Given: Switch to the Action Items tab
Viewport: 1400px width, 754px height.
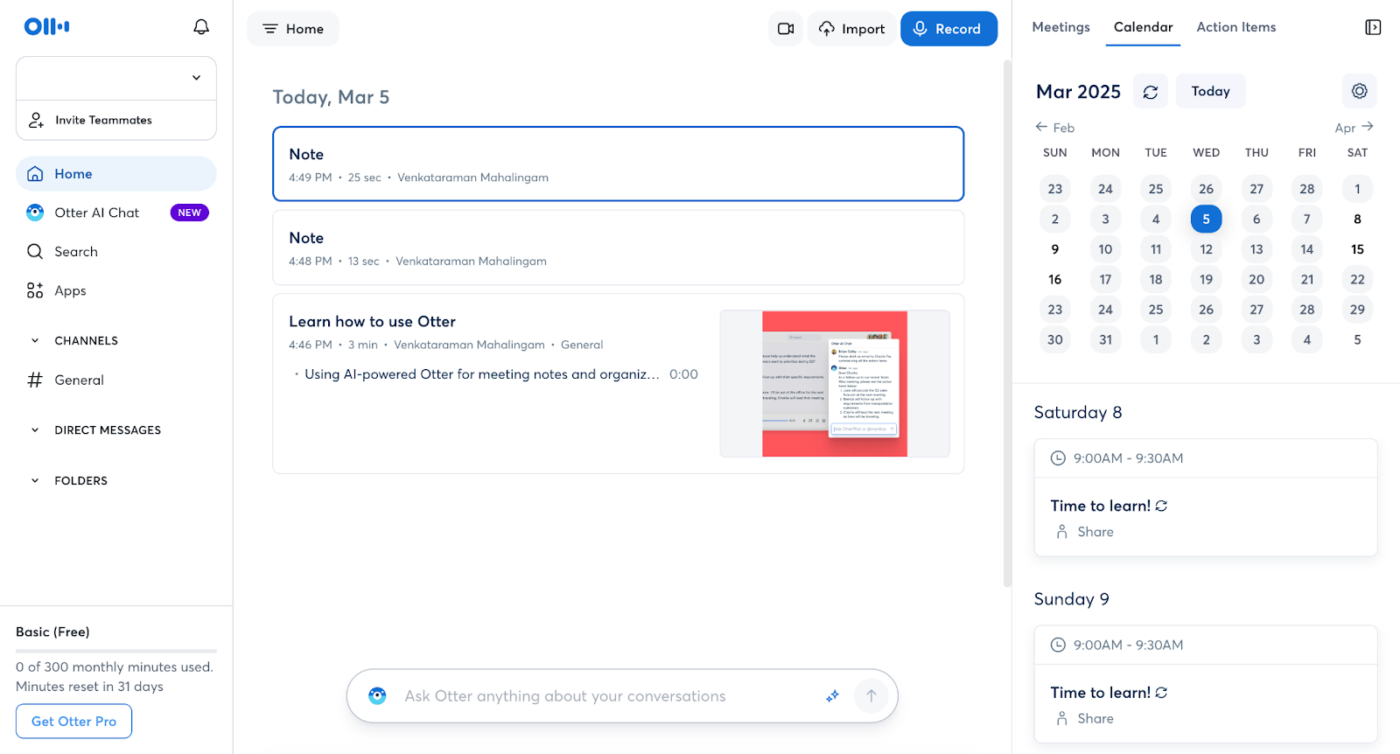Looking at the screenshot, I should click(1236, 27).
